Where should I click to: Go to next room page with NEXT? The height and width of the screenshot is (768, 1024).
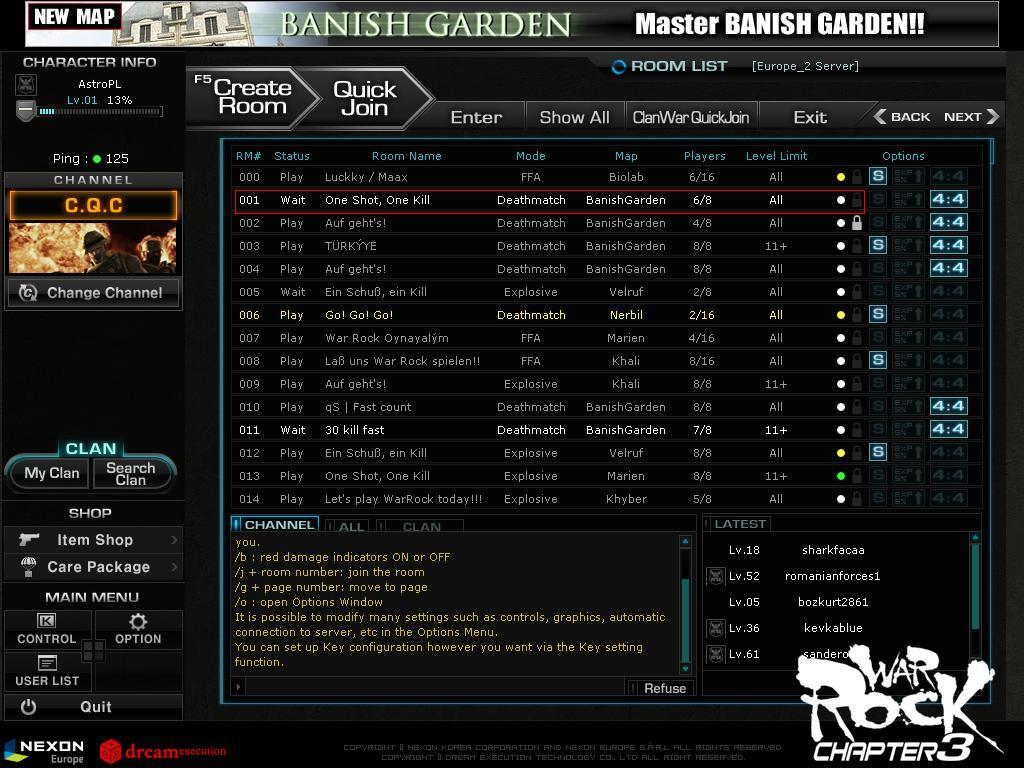[971, 117]
